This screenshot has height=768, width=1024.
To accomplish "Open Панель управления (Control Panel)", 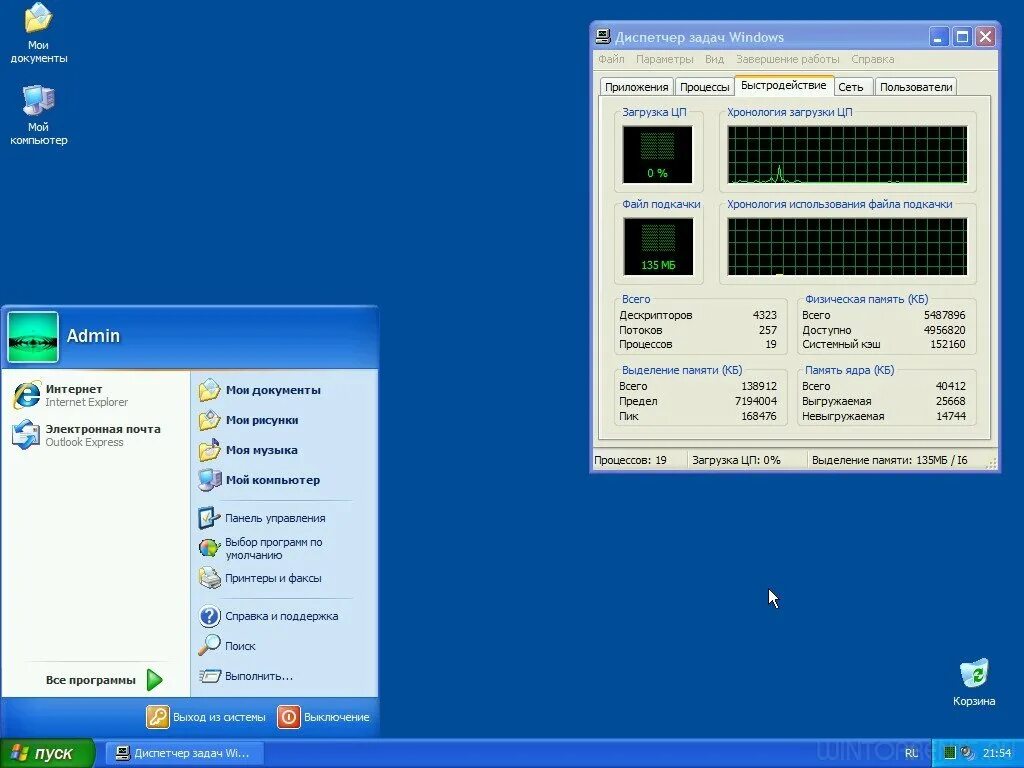I will point(262,518).
